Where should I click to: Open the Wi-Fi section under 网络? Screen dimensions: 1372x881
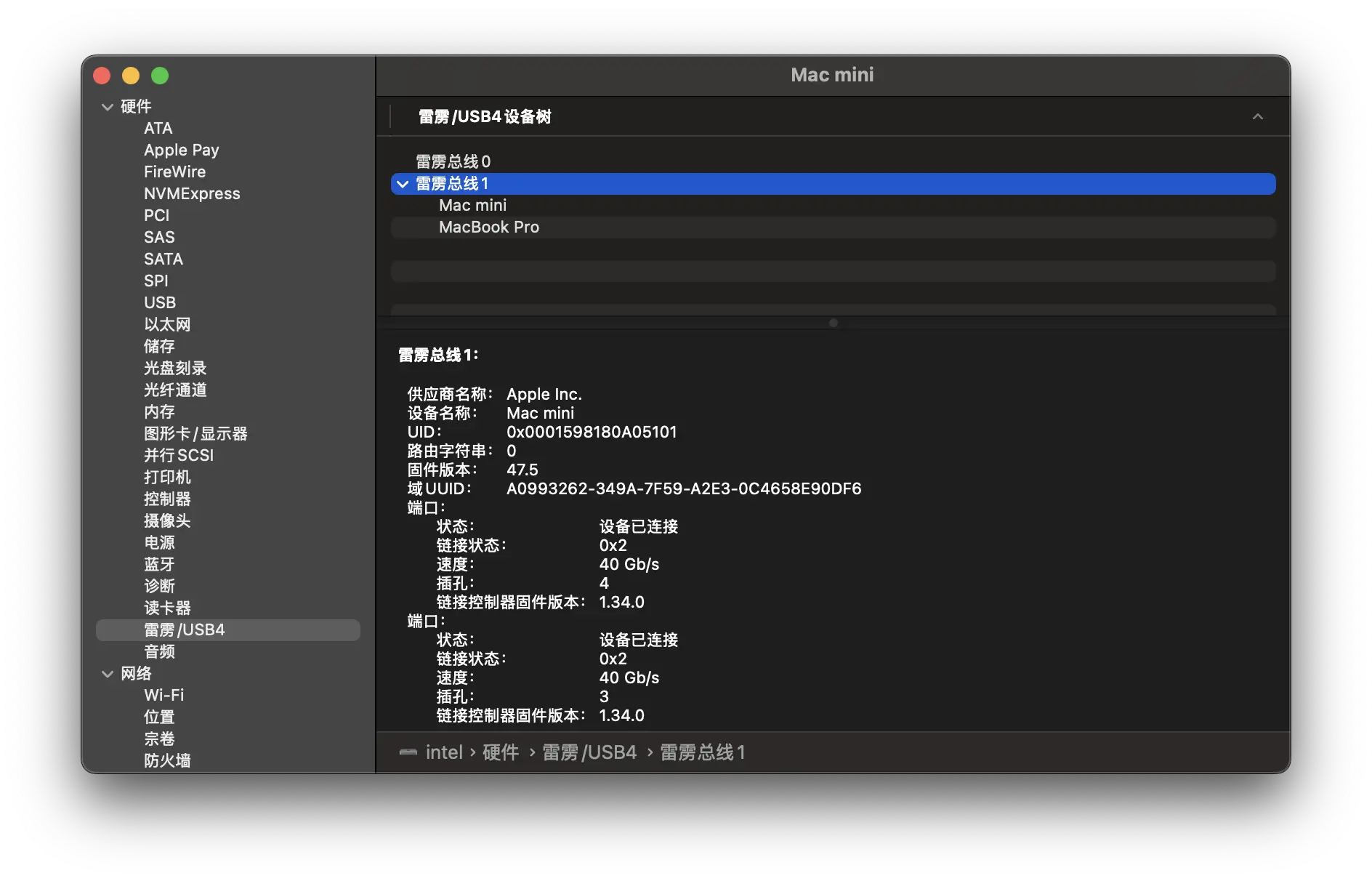click(164, 695)
